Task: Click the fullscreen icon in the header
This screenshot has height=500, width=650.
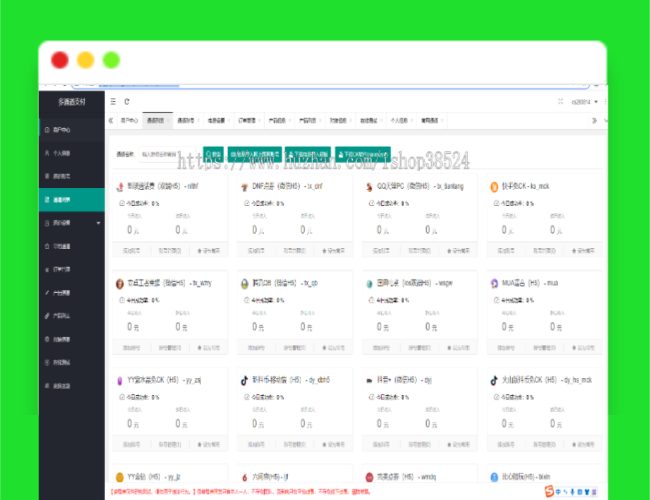Action: (560, 101)
